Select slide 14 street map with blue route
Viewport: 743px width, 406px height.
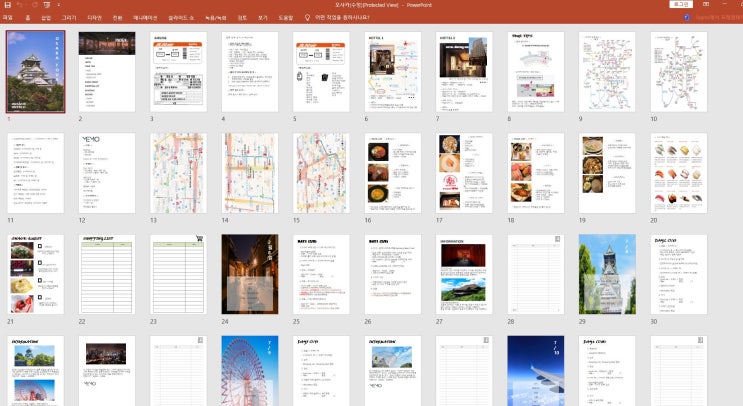(250, 173)
